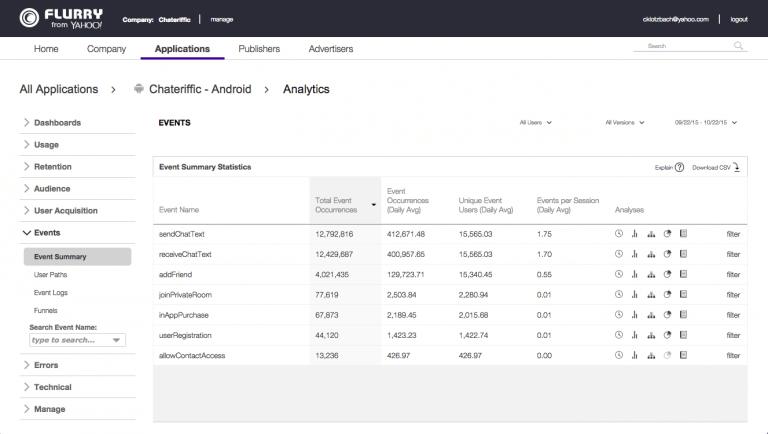Open clock history icon for sendChatText

pyautogui.click(x=619, y=233)
